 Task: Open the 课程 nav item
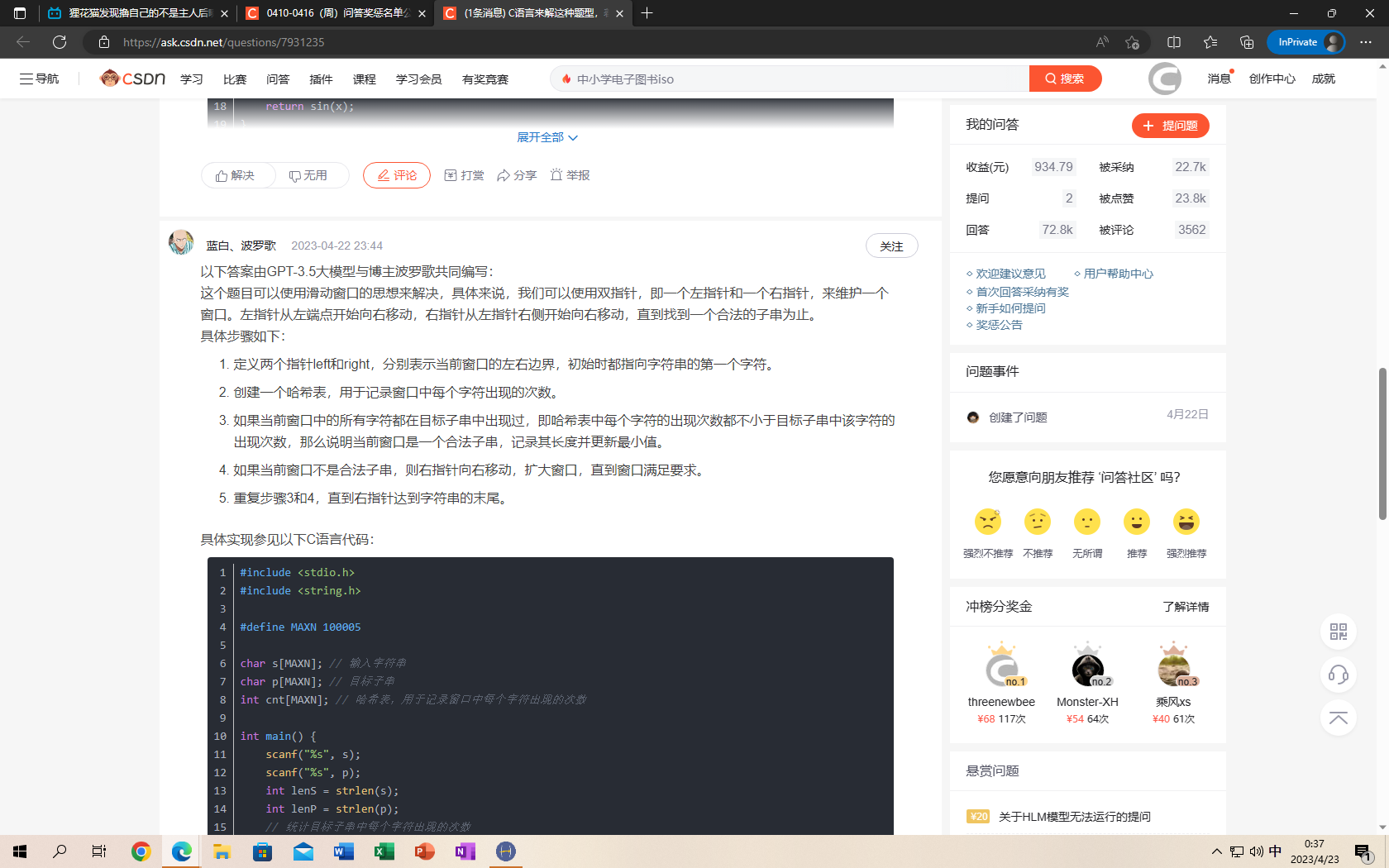(364, 79)
